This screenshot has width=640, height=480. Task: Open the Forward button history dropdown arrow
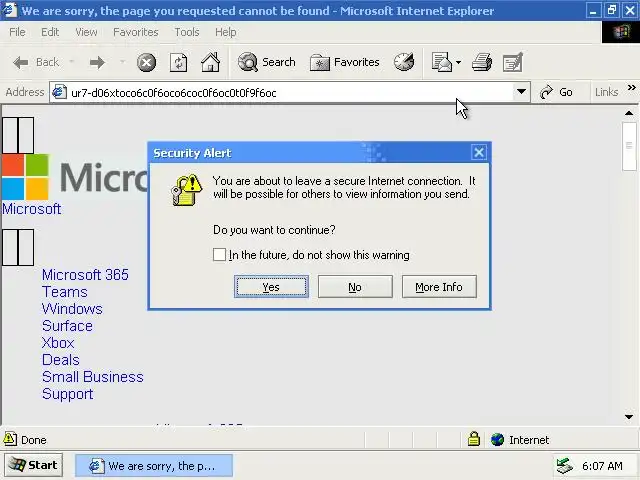tap(122, 62)
